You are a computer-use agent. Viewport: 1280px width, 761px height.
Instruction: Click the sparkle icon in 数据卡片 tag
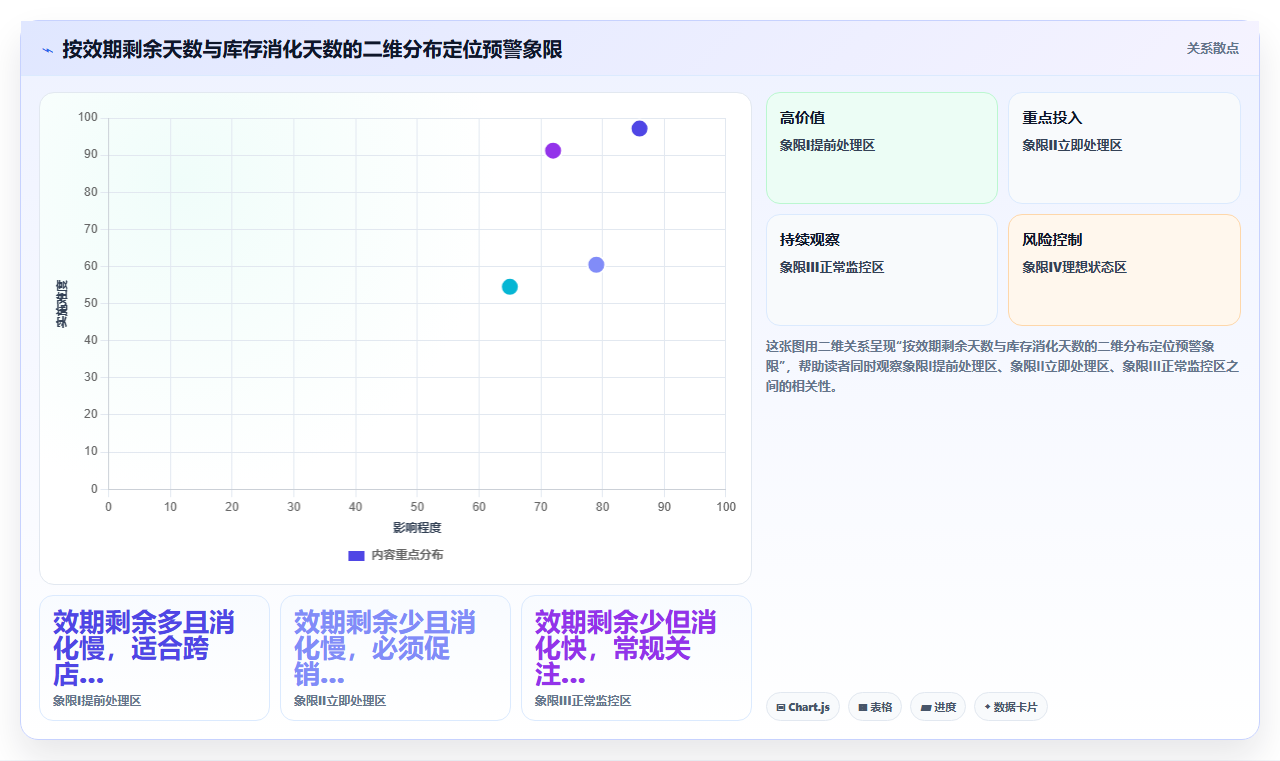pyautogui.click(x=987, y=707)
